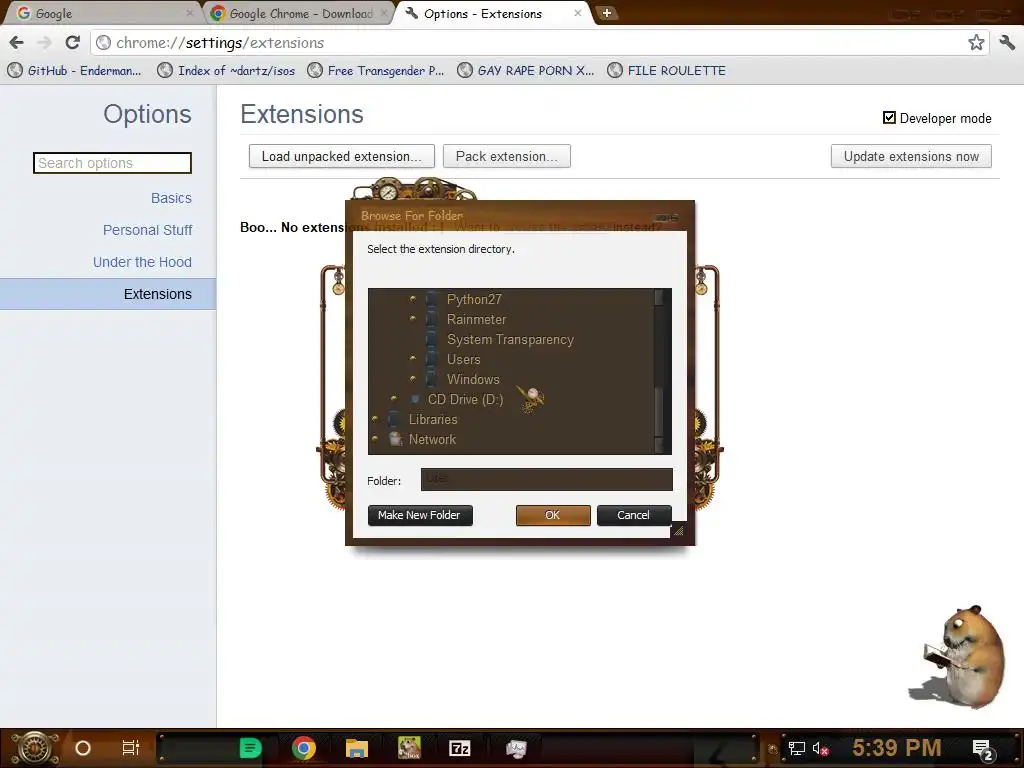Image resolution: width=1024 pixels, height=768 pixels.
Task: Switch to the Google Chrome - Download tab
Action: 301,14
